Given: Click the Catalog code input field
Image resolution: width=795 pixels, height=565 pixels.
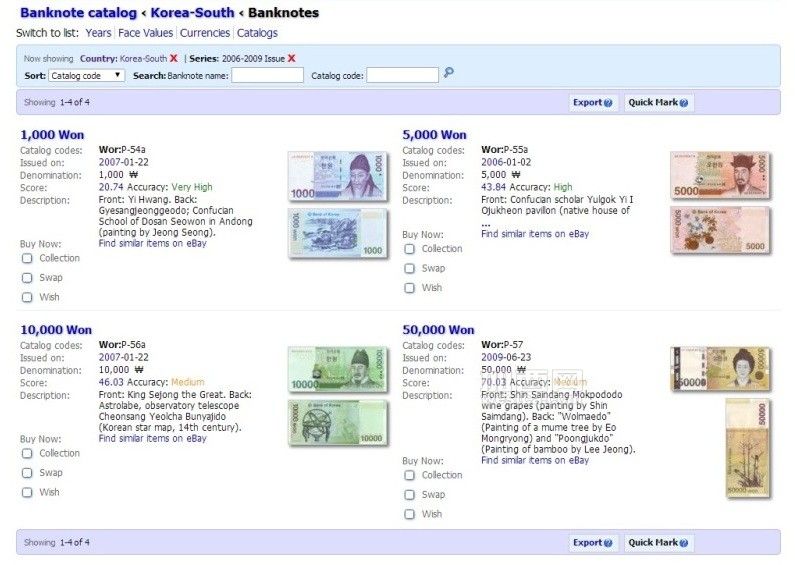Looking at the screenshot, I should tap(402, 75).
